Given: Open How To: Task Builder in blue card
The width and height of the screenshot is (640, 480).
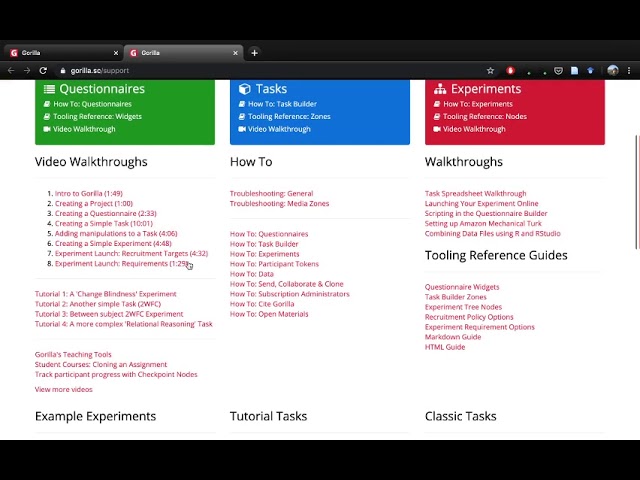Looking at the screenshot, I should [282, 104].
